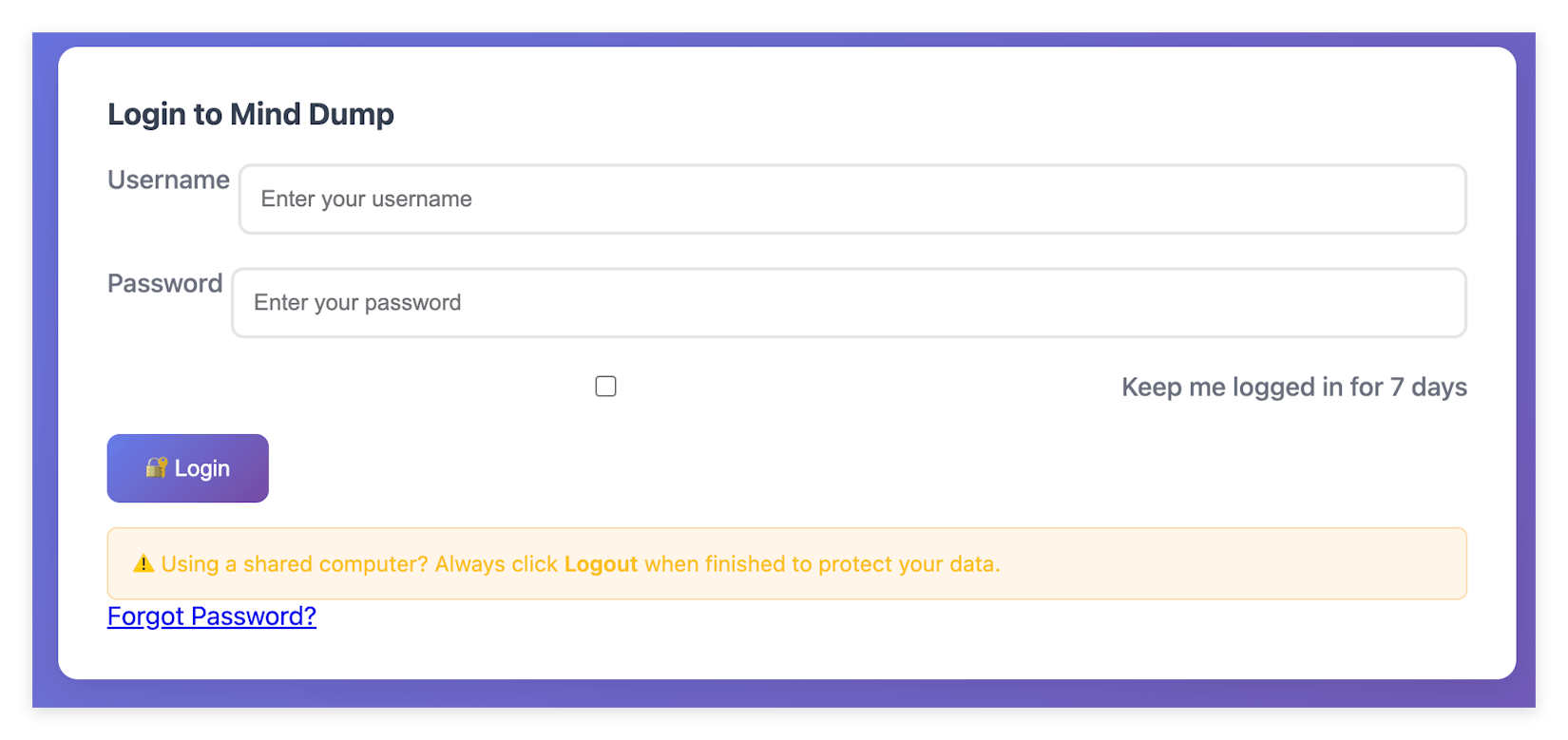The height and width of the screenshot is (740, 1568).
Task: Click the shared computer warning banner text
Action: (x=580, y=564)
